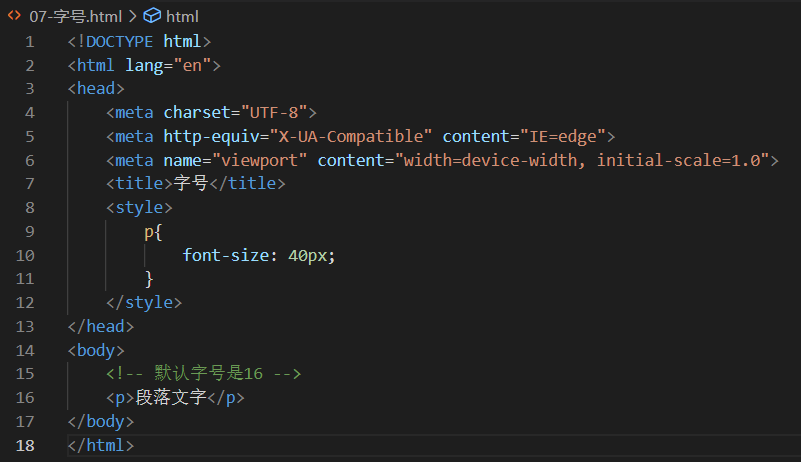Click the html symbol cube icon
This screenshot has width=801, height=462.
[152, 16]
